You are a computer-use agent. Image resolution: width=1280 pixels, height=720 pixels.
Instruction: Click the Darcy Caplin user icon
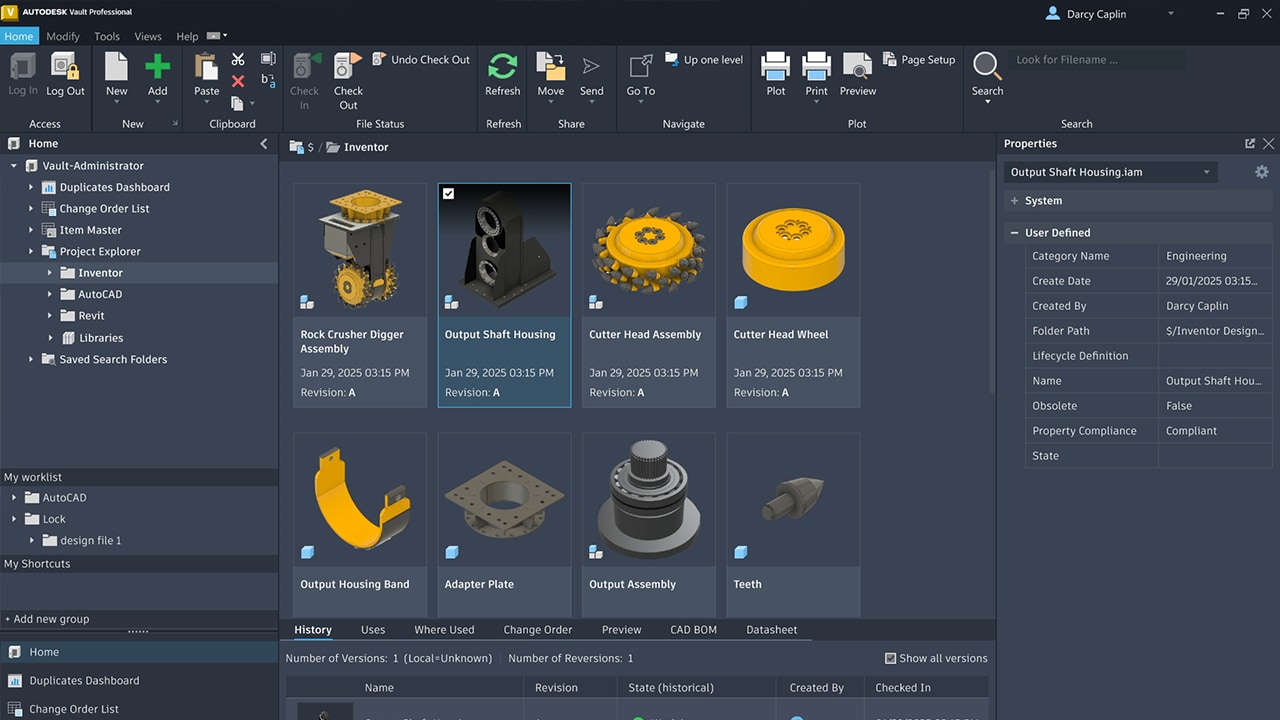tap(1053, 14)
